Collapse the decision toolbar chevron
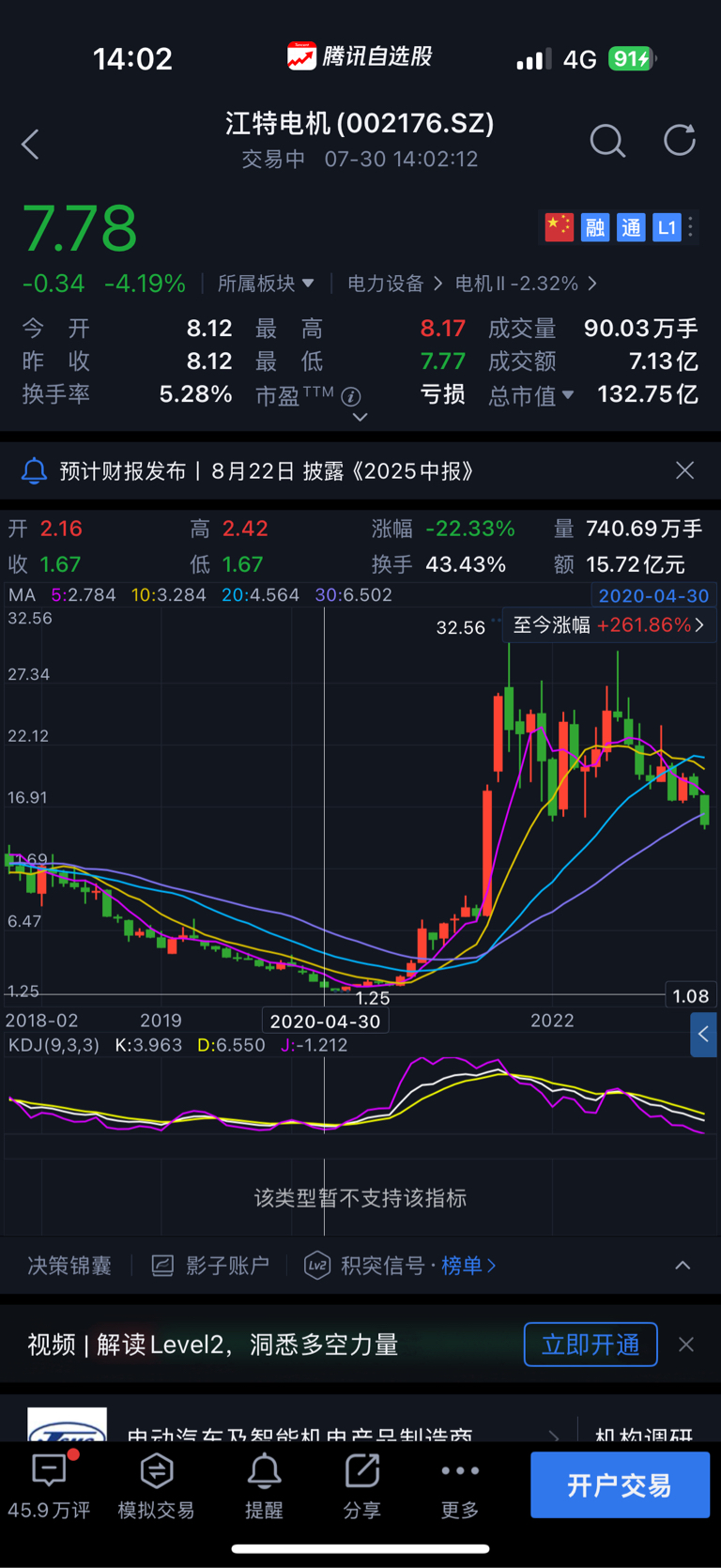The width and height of the screenshot is (721, 1568). [x=683, y=1266]
